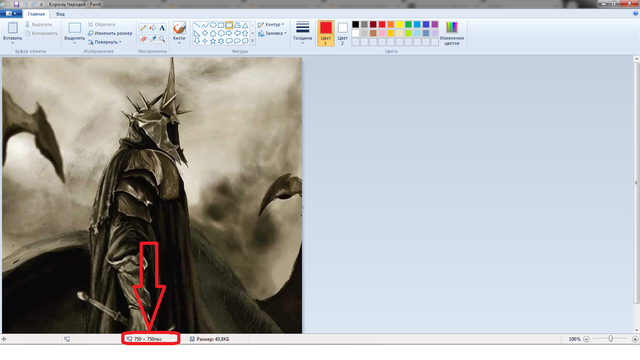The width and height of the screenshot is (640, 360).
Task: Pick the green color swatch
Action: coord(408,24)
